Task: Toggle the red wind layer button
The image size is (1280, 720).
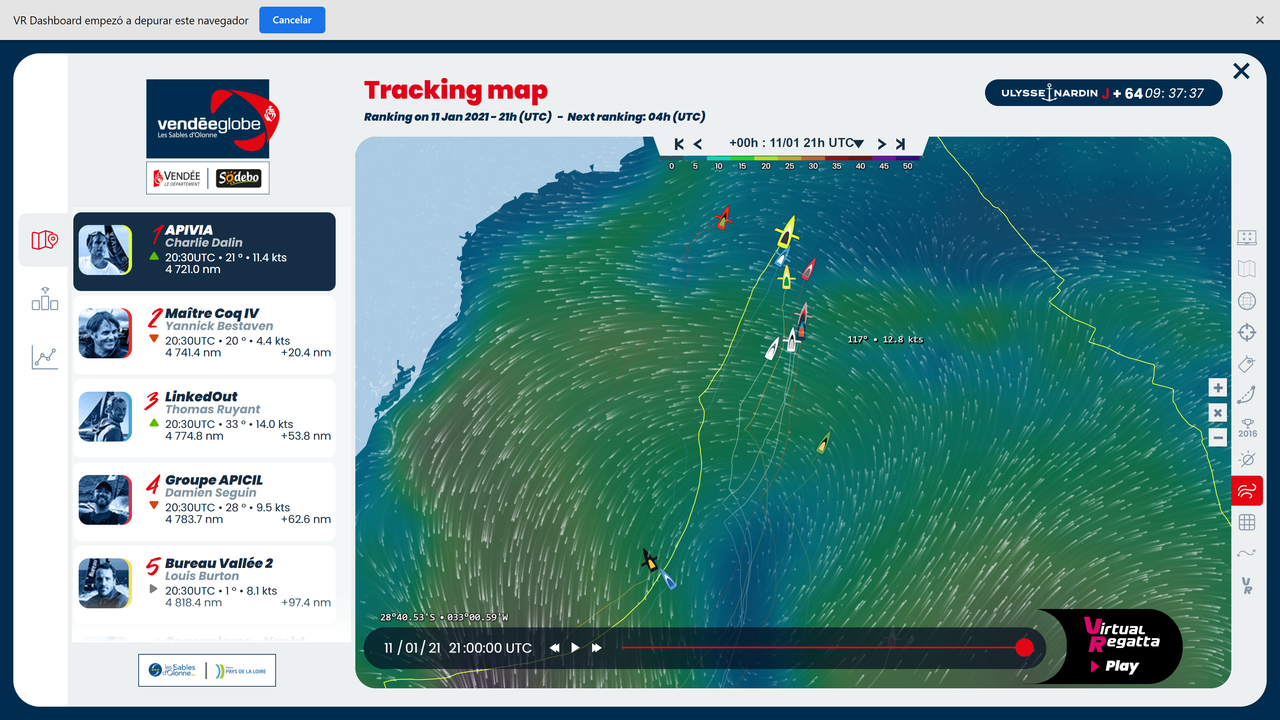Action: click(x=1247, y=490)
